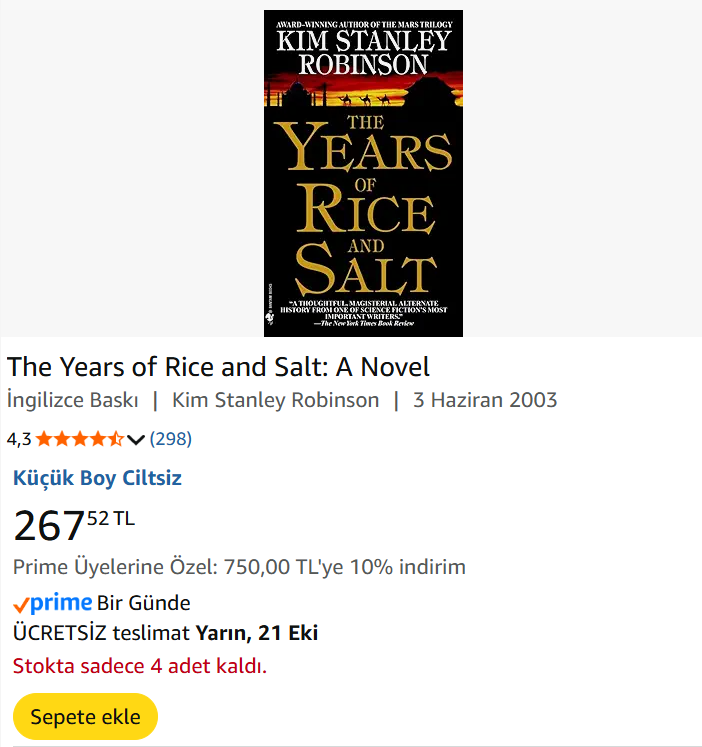Click the 3 Haziran 2003 publication date
Viewport: 702px width, 747px height.
[x=485, y=400]
